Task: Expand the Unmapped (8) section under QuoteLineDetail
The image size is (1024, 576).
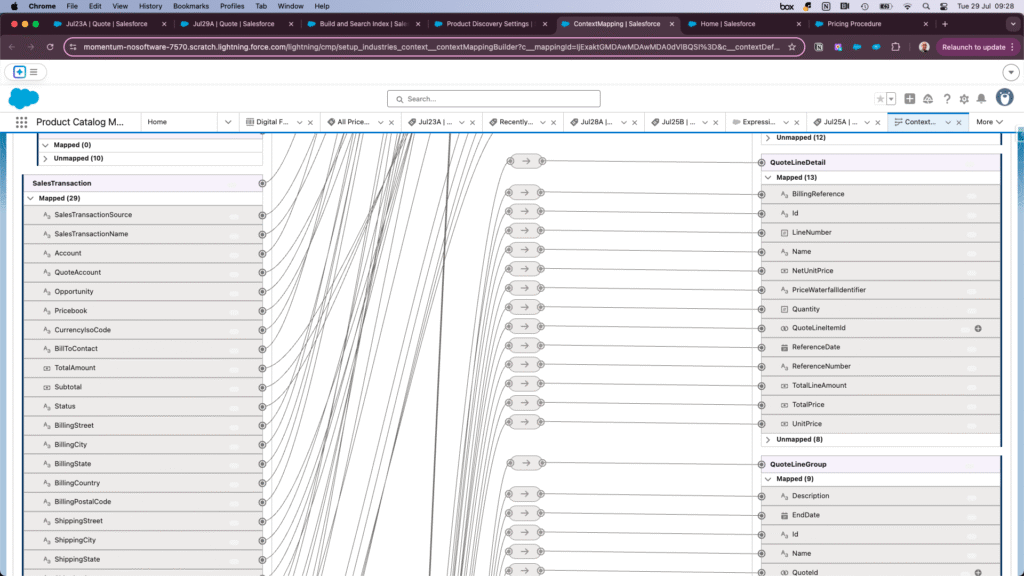Action: (768, 439)
